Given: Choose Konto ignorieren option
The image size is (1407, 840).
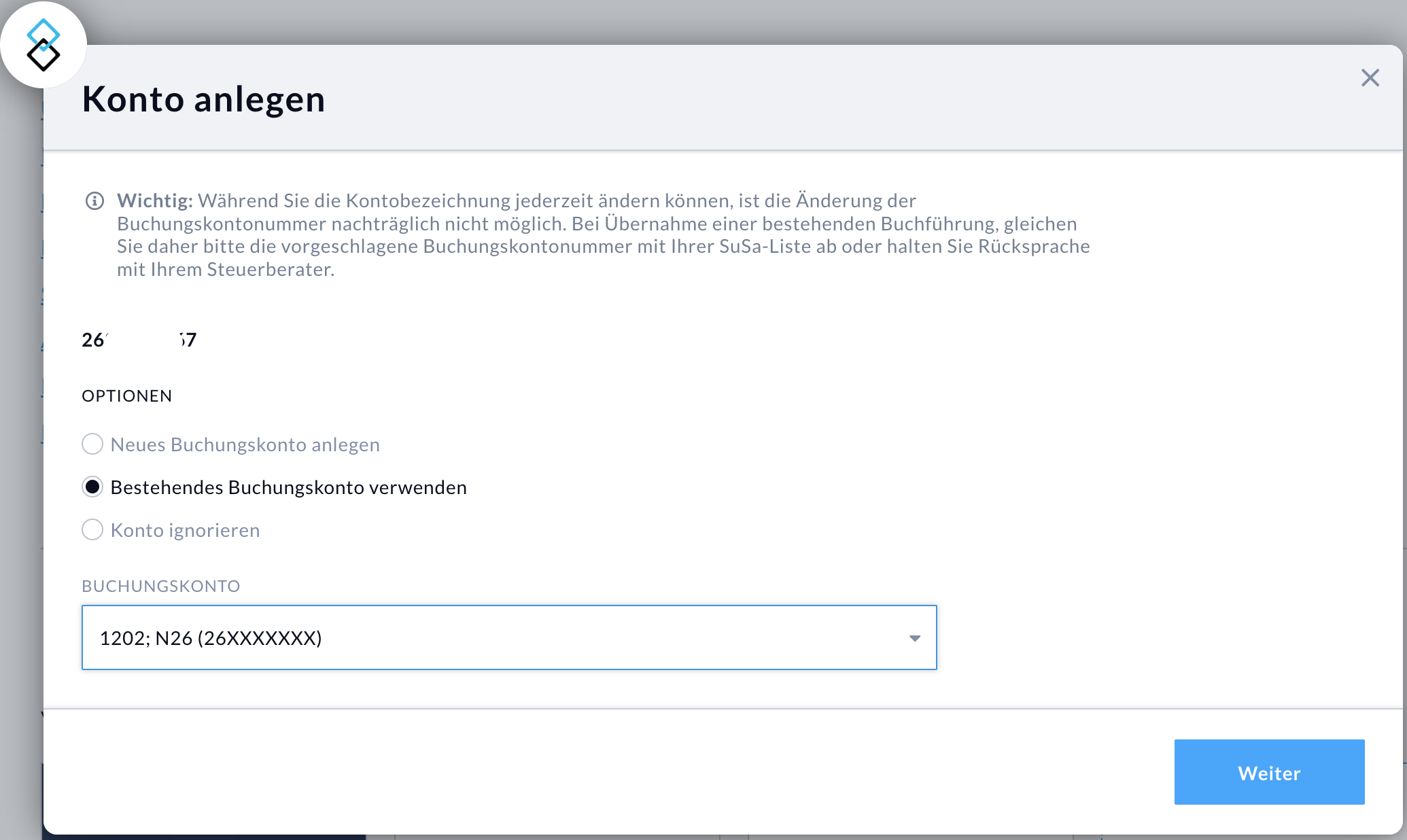Looking at the screenshot, I should (185, 530).
